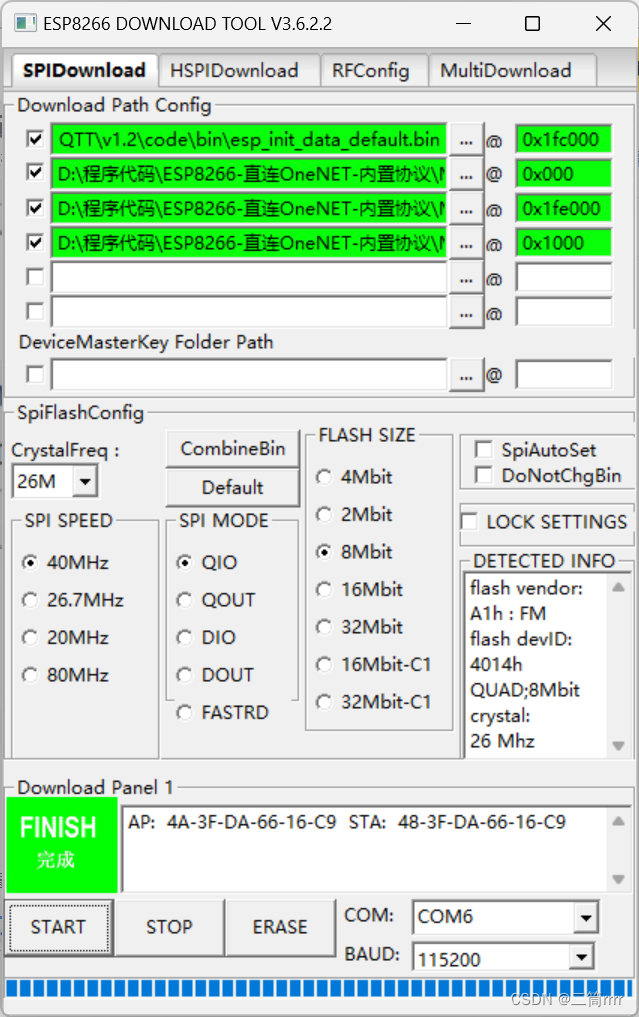This screenshot has width=639, height=1017.
Task: Click the ESP8266 app icon in title bar
Action: (x=25, y=24)
